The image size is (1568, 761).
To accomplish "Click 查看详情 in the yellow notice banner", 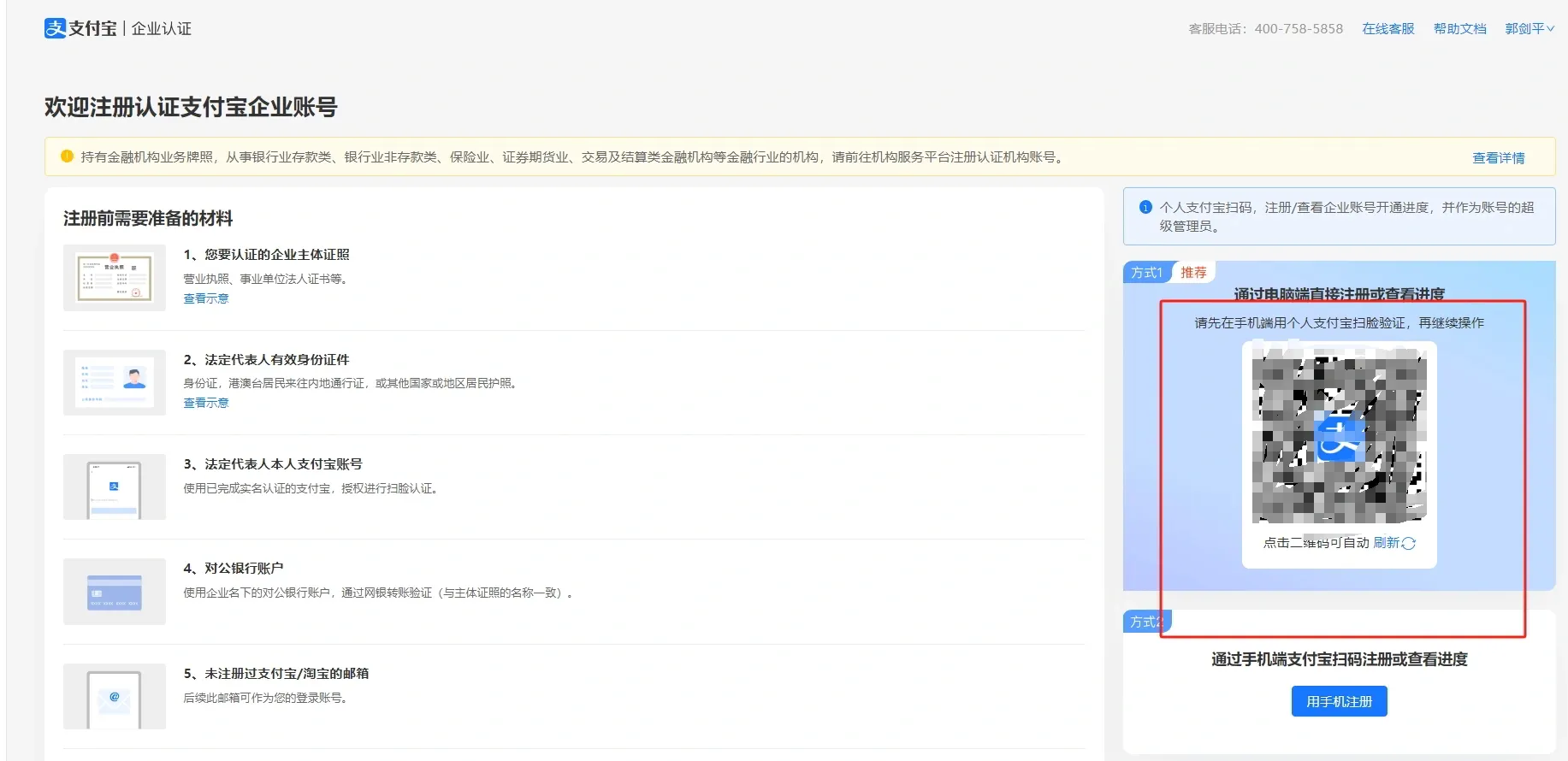I will pyautogui.click(x=1498, y=158).
